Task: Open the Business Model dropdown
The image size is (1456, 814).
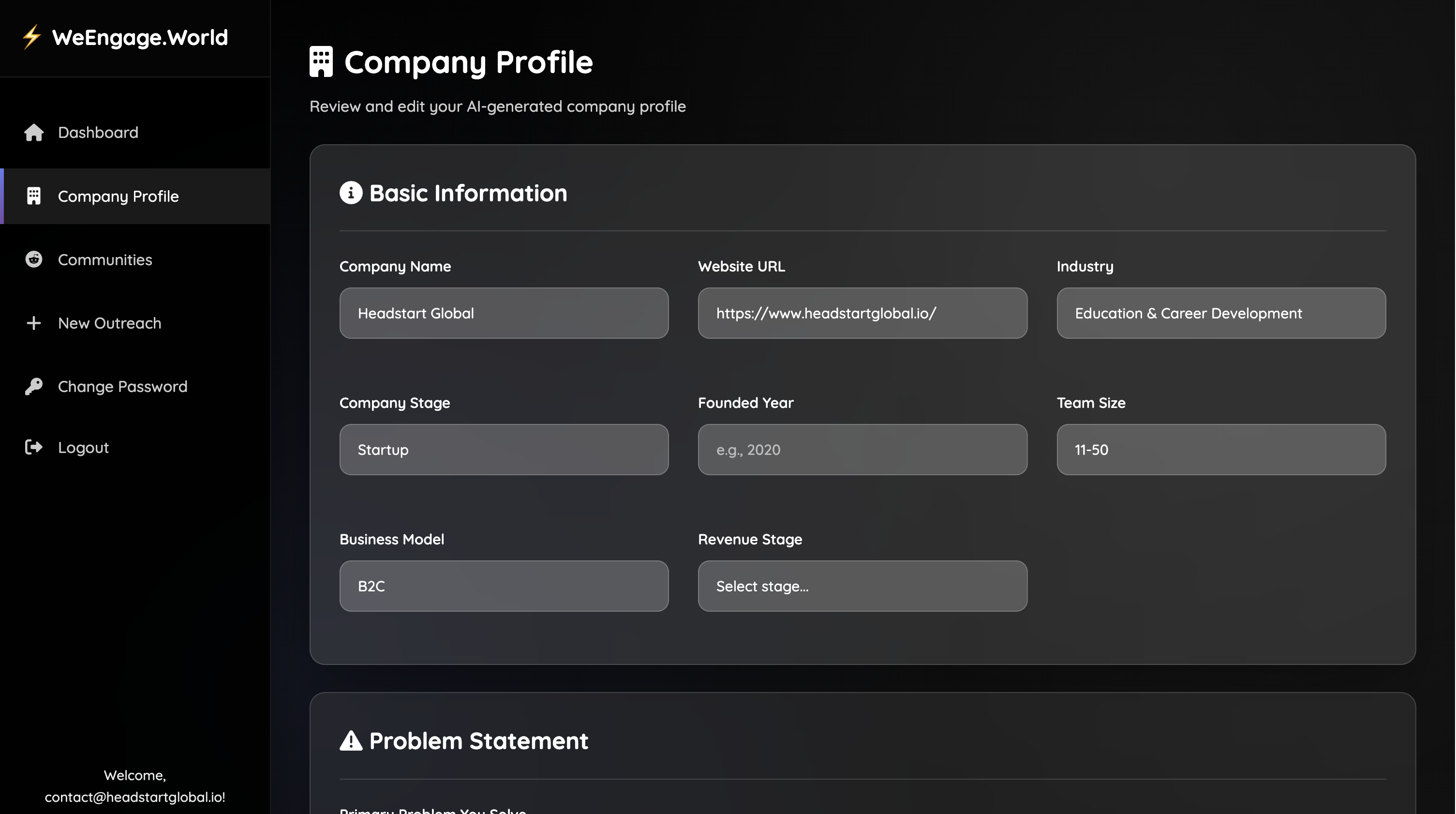Action: pos(504,586)
